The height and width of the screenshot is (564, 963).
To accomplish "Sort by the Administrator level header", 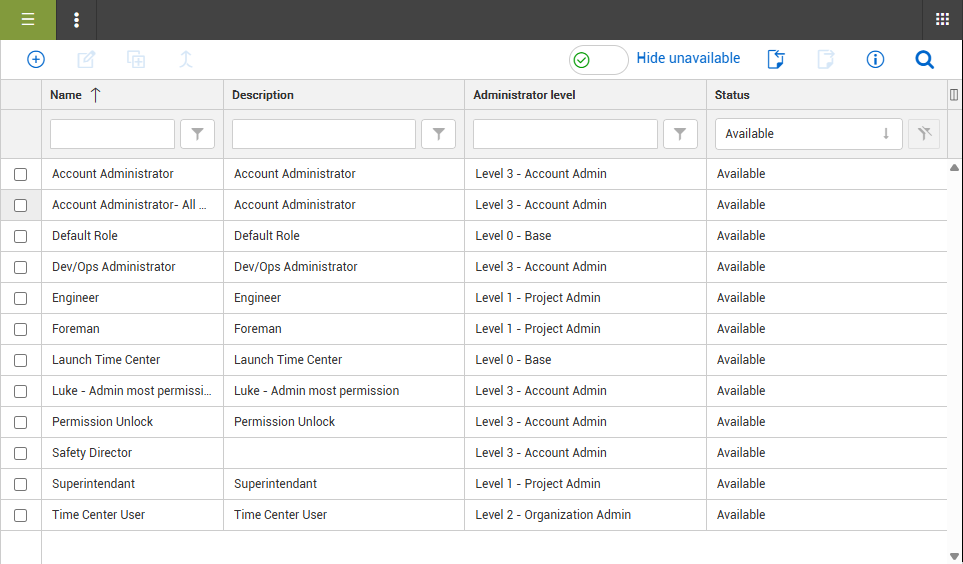I will coord(538,95).
